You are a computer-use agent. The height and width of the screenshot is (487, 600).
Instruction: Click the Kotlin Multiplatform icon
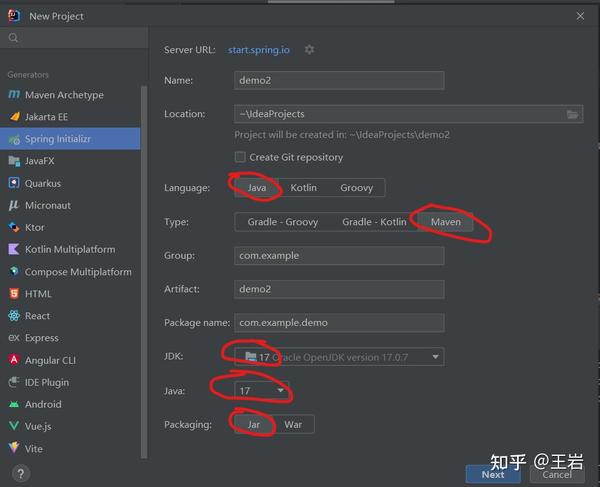tap(14, 249)
